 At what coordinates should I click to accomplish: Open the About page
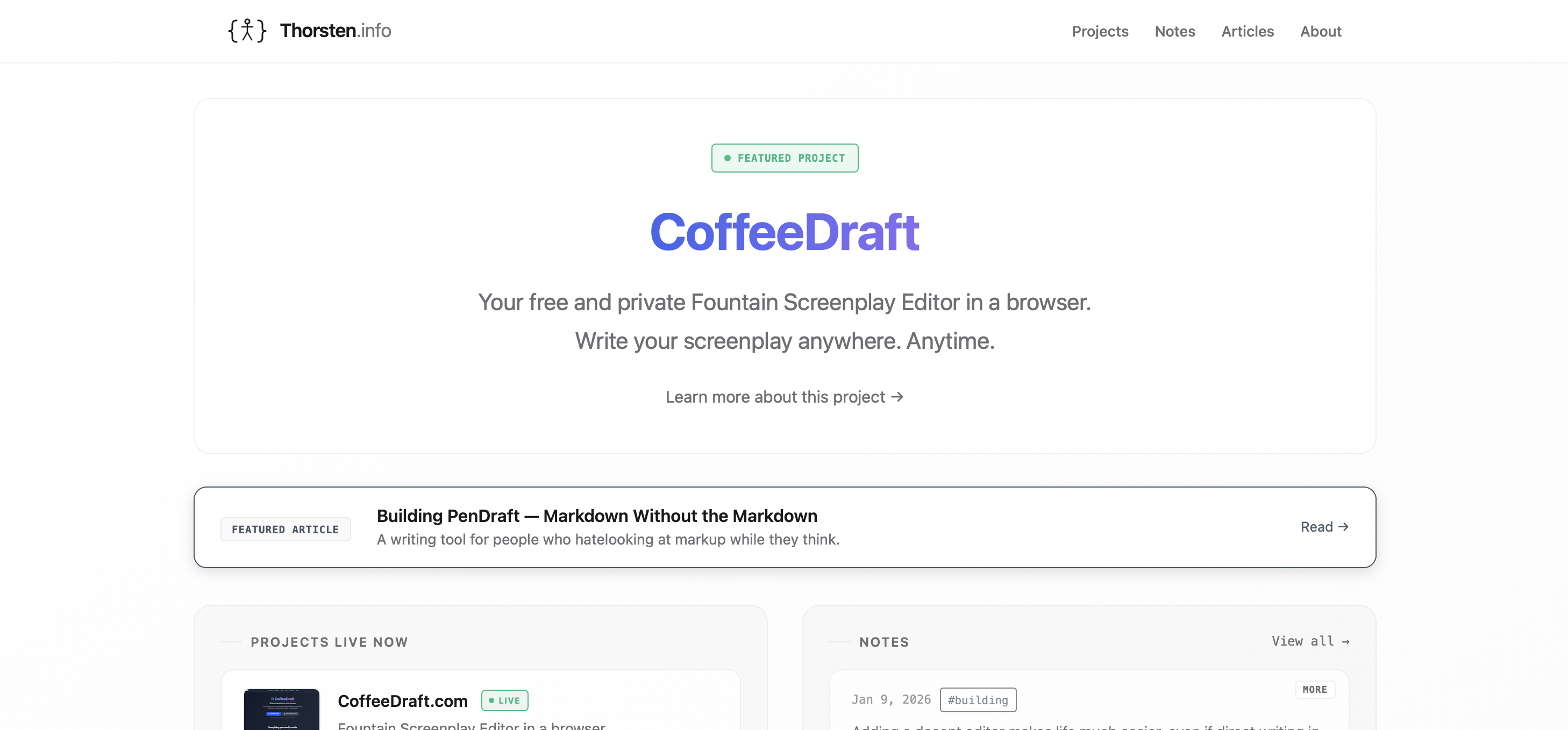[1321, 31]
